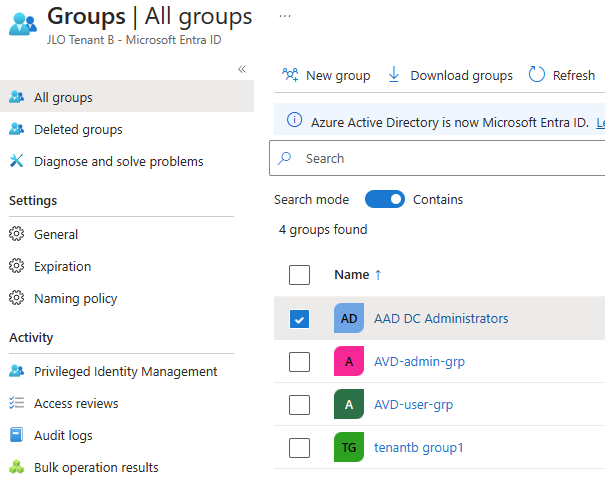The width and height of the screenshot is (605, 483).
Task: Click the New group people icon
Action: point(290,74)
